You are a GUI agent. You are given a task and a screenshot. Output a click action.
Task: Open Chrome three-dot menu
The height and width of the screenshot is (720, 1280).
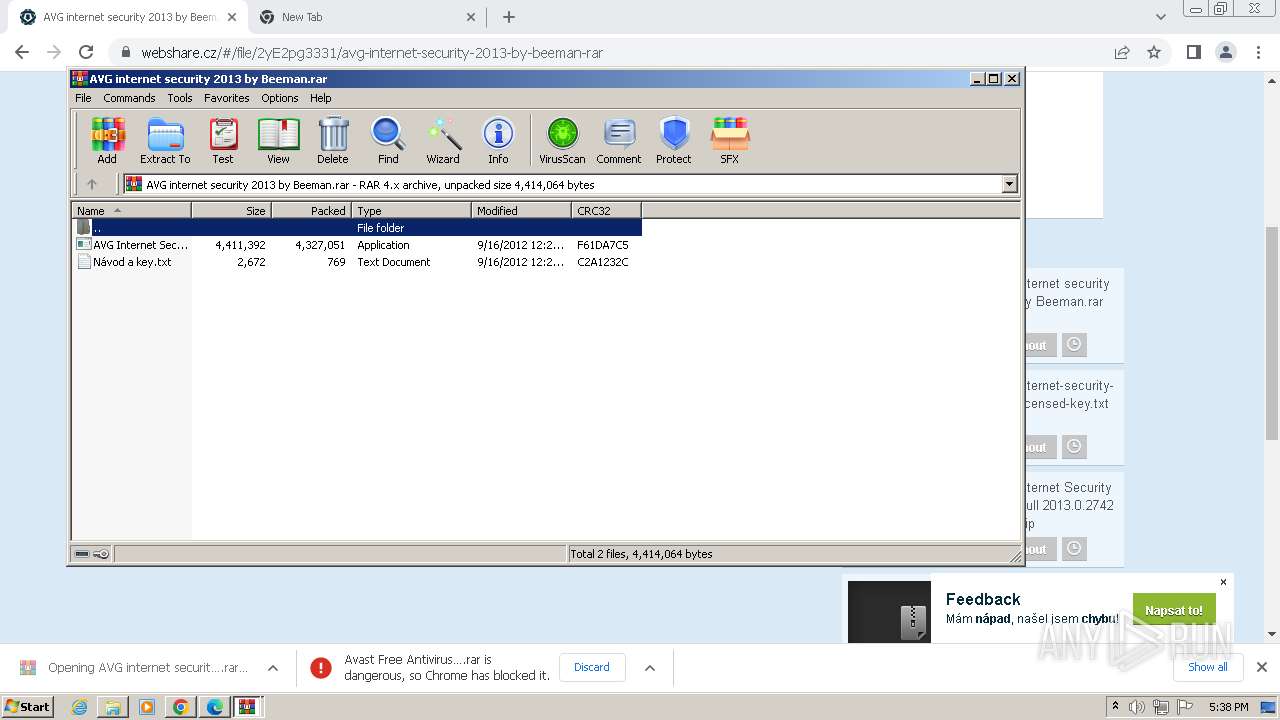[x=1258, y=52]
